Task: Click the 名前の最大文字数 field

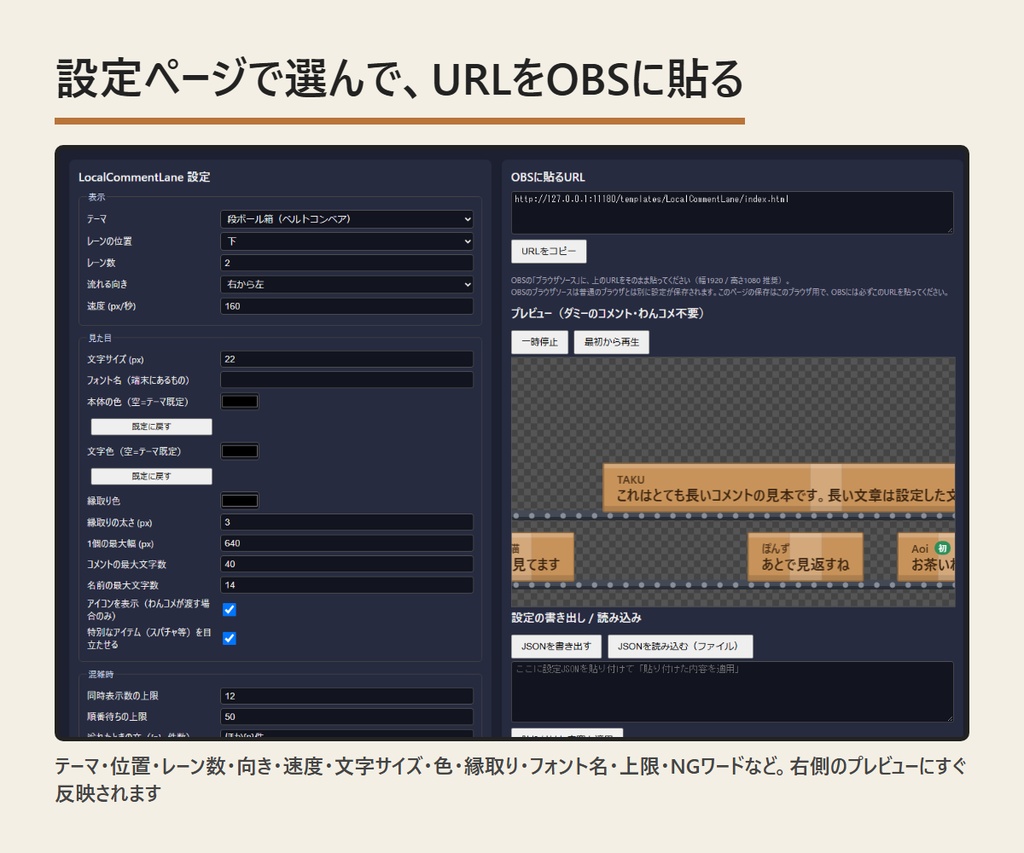Action: (347, 585)
